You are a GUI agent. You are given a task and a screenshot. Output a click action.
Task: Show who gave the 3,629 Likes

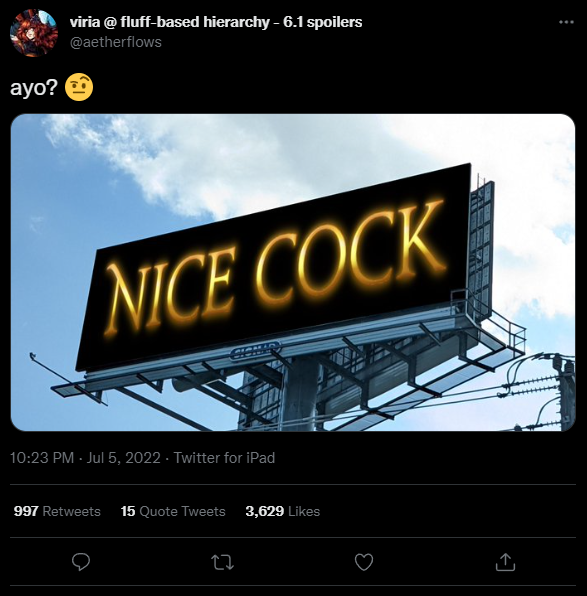click(282, 511)
